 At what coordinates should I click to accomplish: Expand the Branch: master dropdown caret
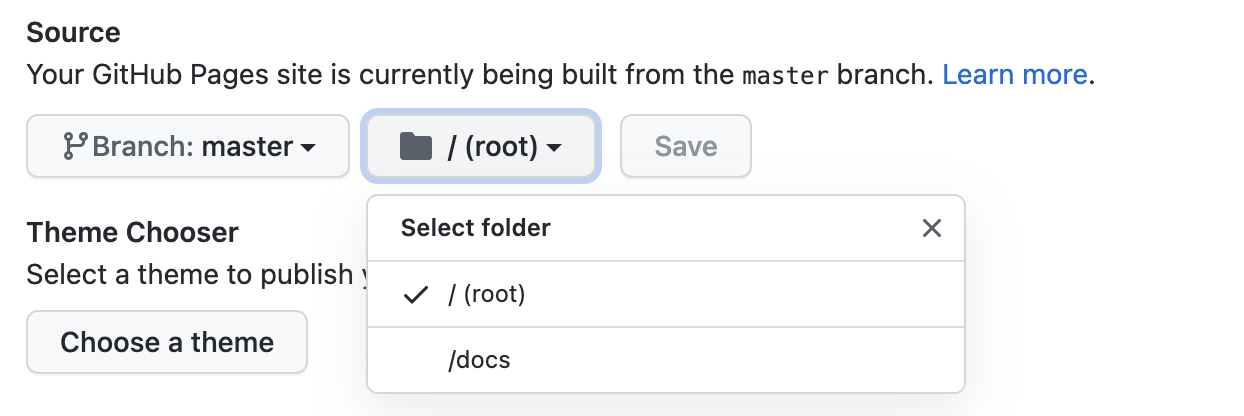click(308, 148)
